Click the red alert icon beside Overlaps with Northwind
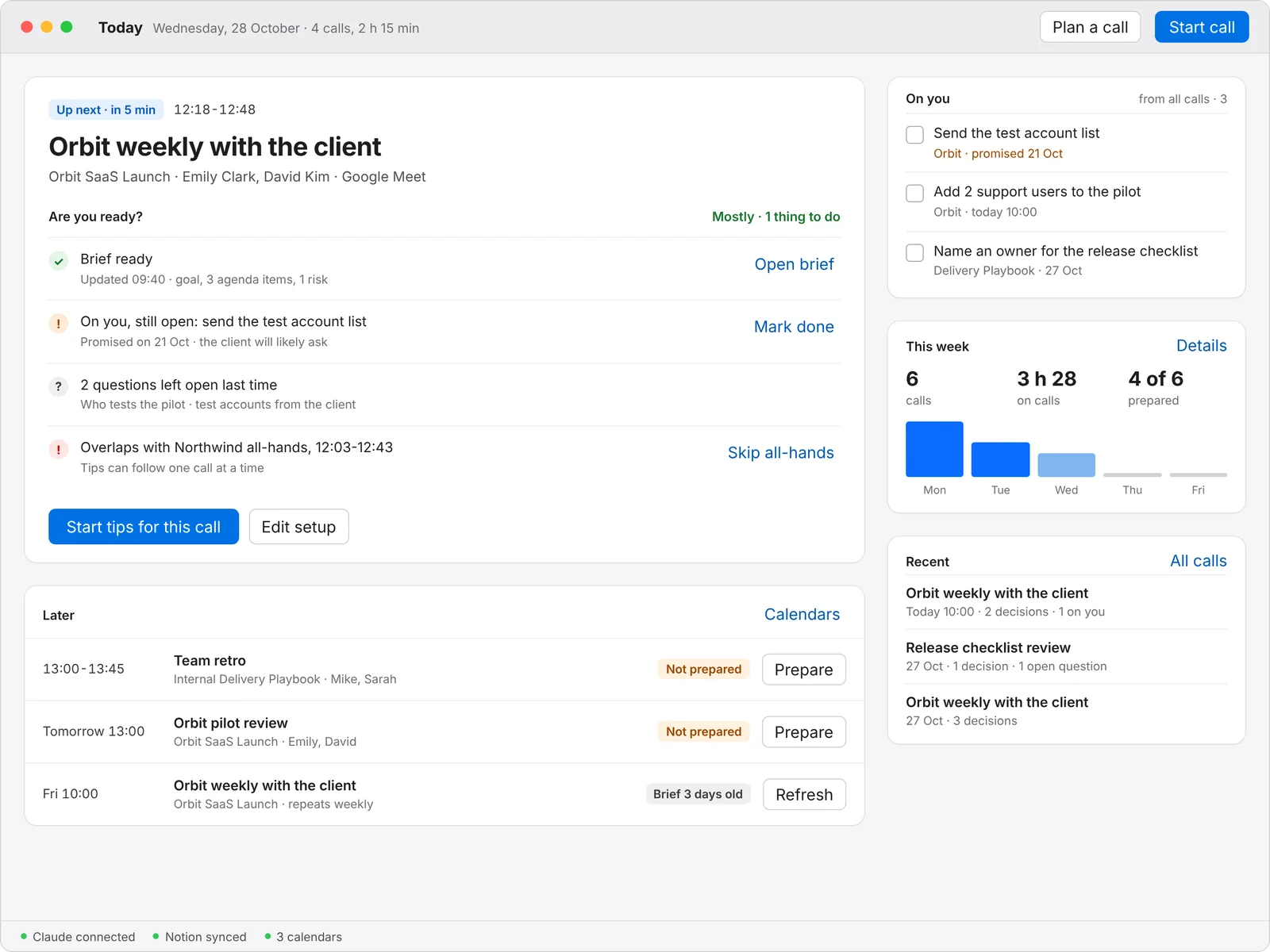 coord(59,449)
